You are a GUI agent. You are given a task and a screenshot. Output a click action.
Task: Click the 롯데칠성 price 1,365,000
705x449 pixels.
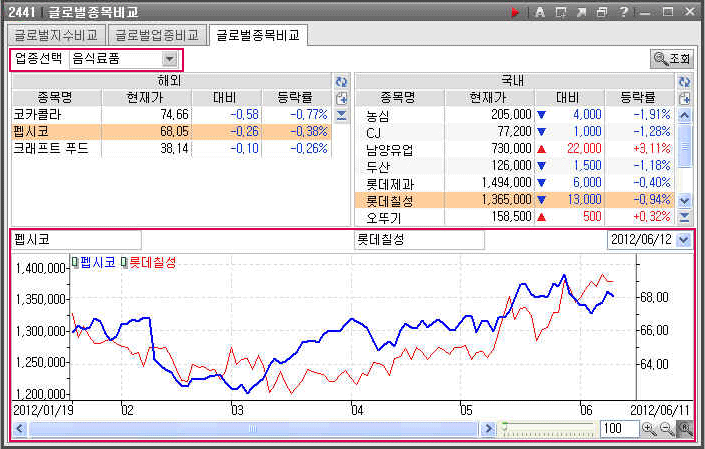(x=507, y=200)
